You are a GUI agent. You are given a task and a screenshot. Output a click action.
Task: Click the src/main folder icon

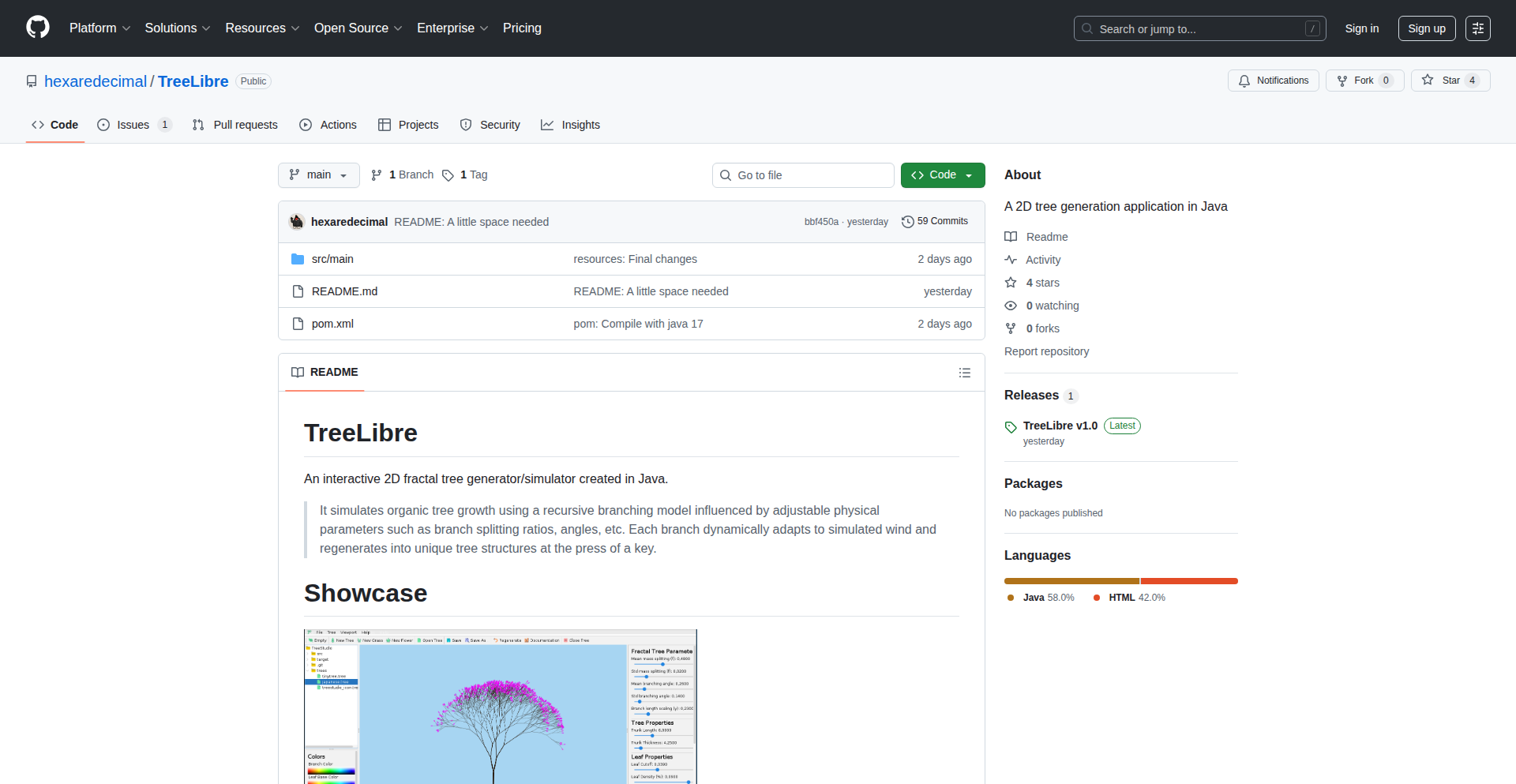click(x=298, y=259)
